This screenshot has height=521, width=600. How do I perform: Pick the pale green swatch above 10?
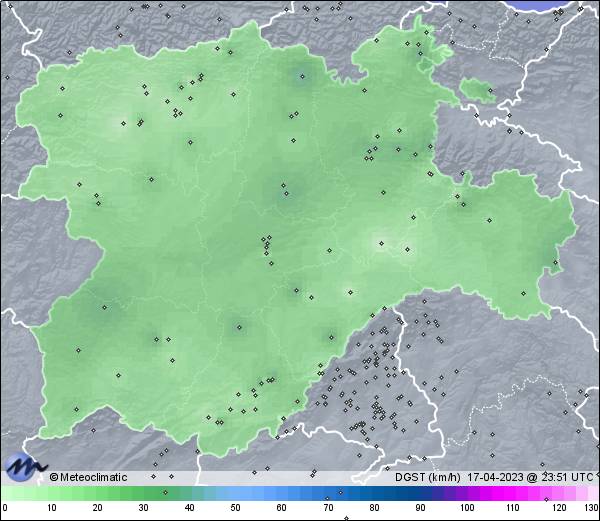52,493
